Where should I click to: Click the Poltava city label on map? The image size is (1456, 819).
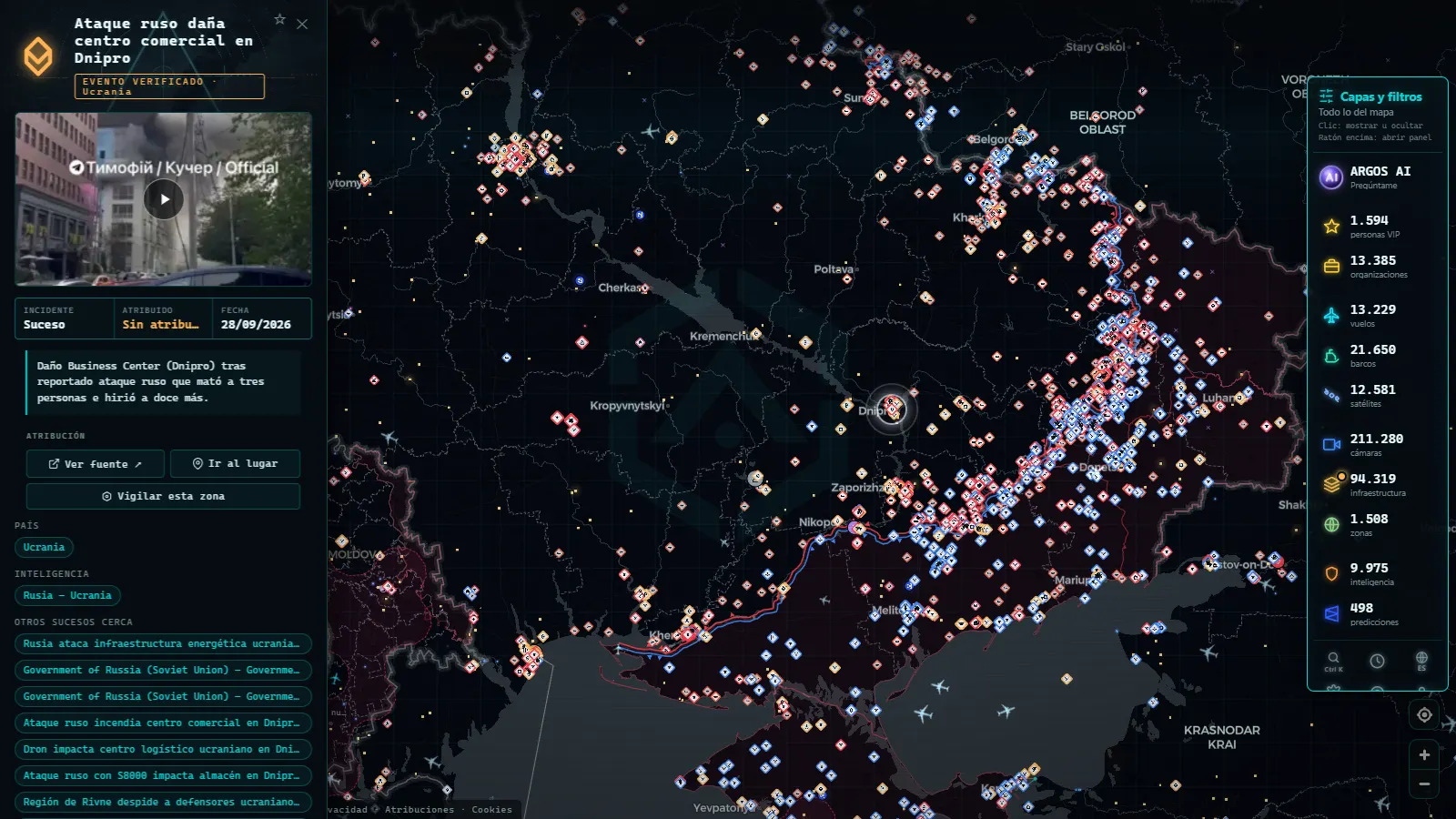[x=834, y=269]
